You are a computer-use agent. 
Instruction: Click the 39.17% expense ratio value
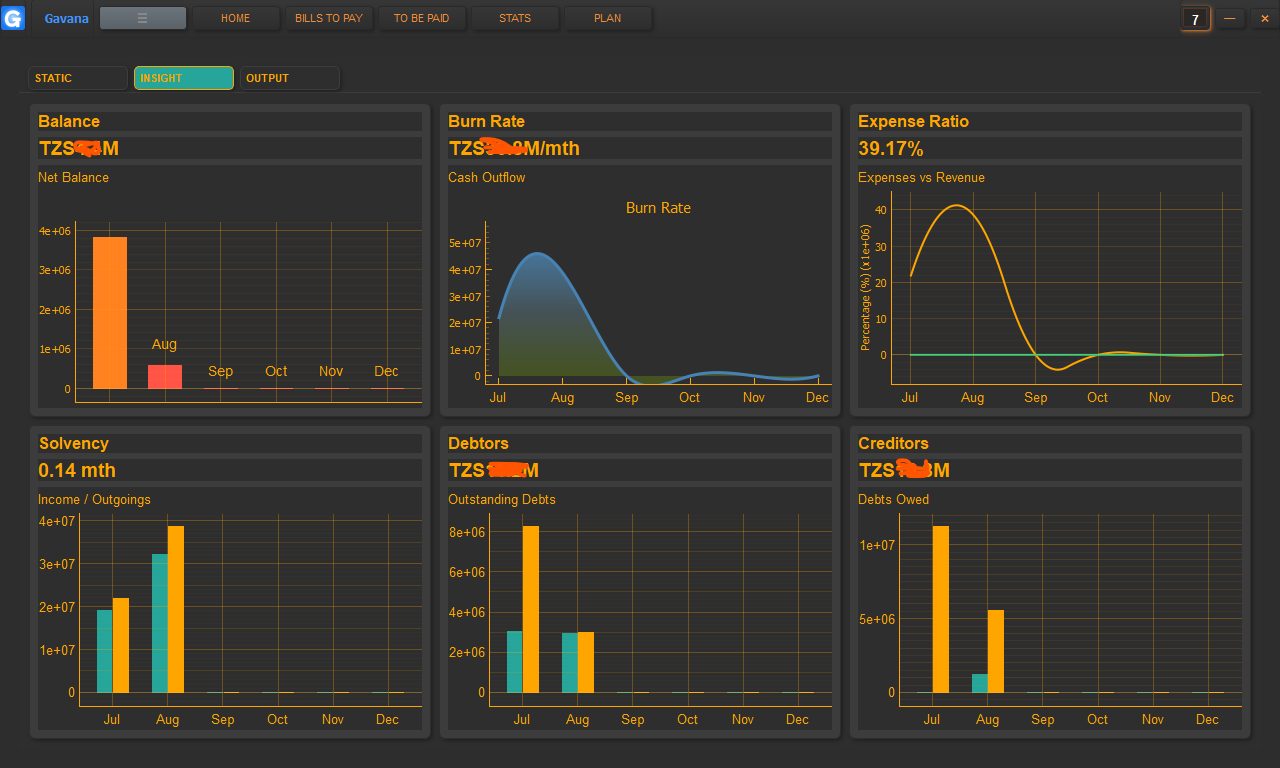point(891,149)
